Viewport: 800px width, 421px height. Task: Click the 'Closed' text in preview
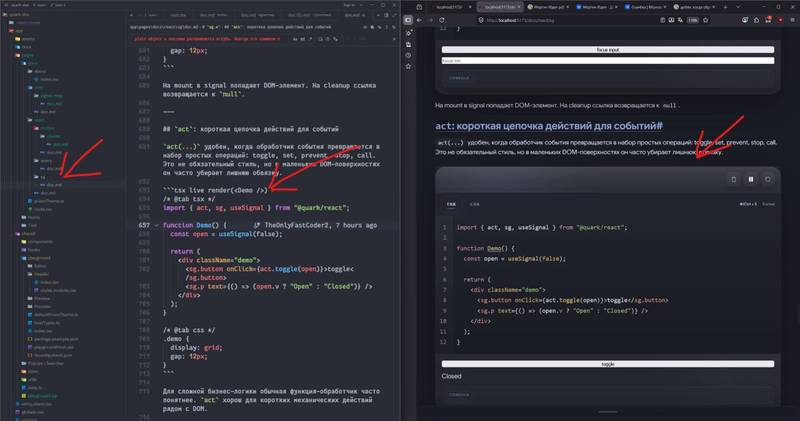pyautogui.click(x=451, y=376)
